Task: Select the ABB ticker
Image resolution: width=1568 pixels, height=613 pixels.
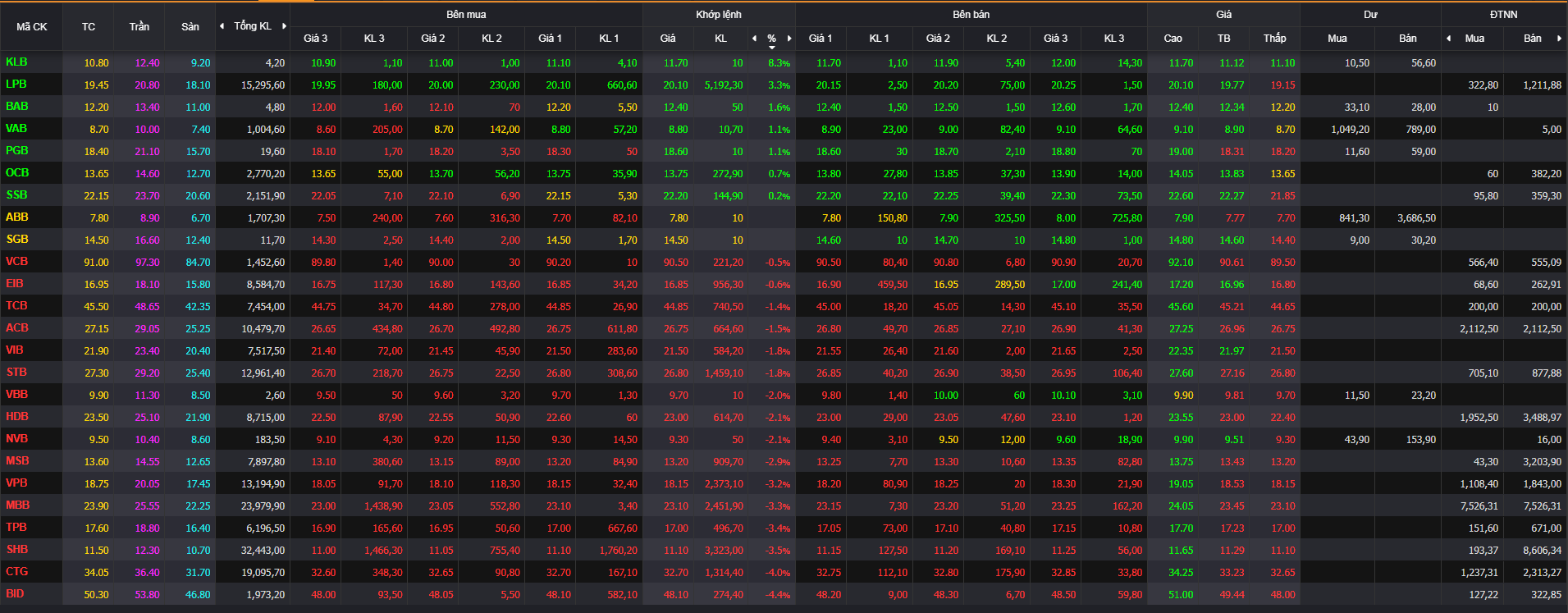Action: point(16,217)
